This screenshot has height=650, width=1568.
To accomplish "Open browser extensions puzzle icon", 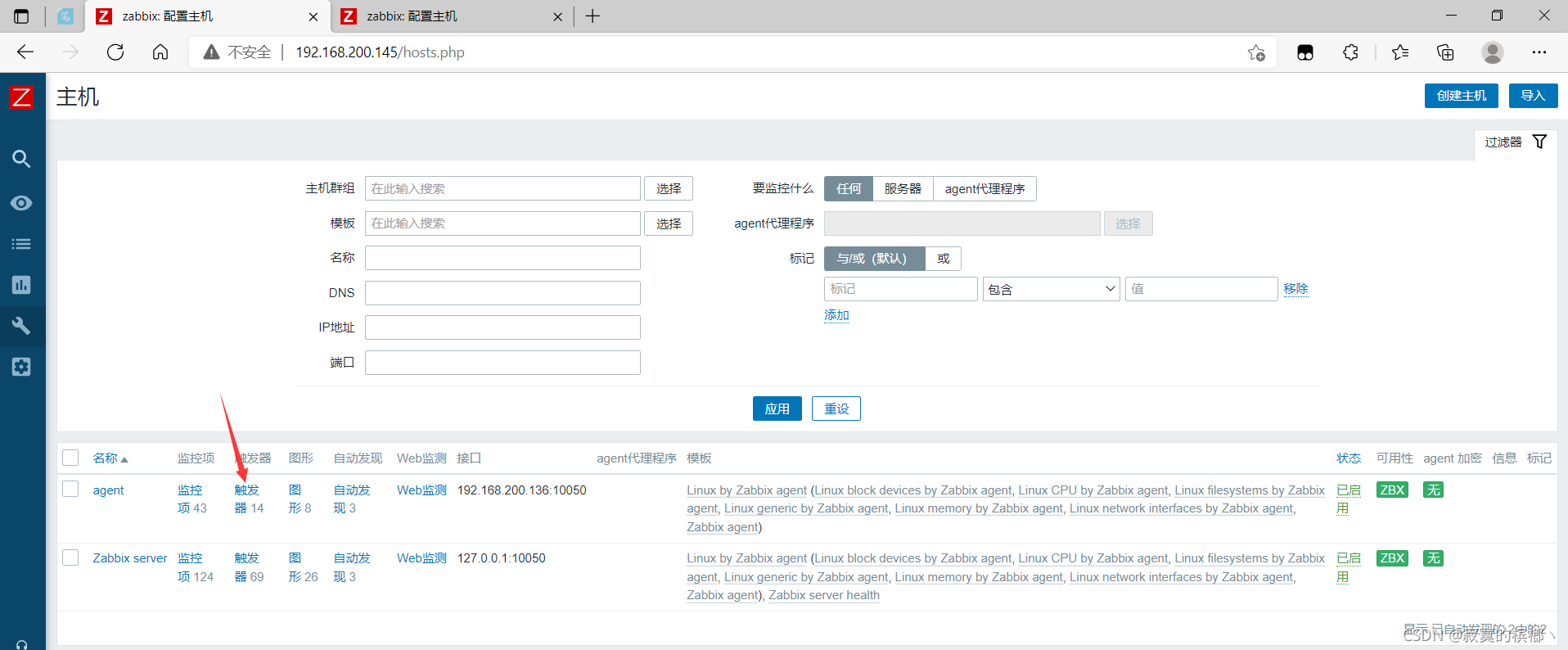I will 1350,52.
